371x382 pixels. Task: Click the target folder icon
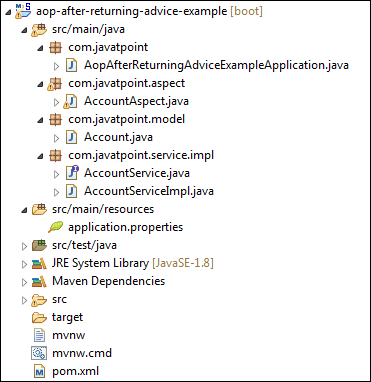coord(39,318)
